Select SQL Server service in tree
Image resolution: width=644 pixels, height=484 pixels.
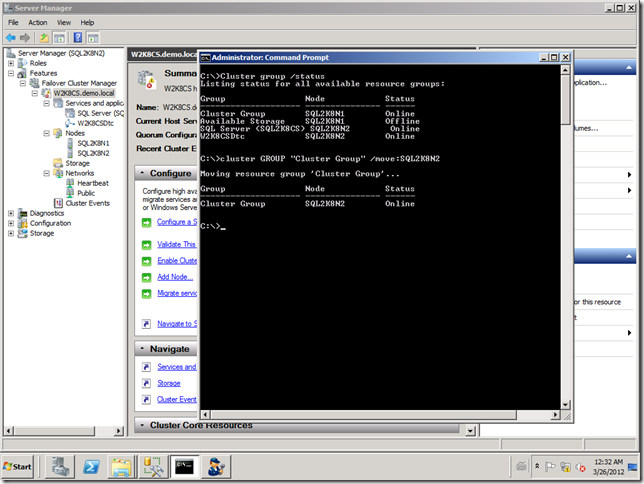click(x=100, y=113)
